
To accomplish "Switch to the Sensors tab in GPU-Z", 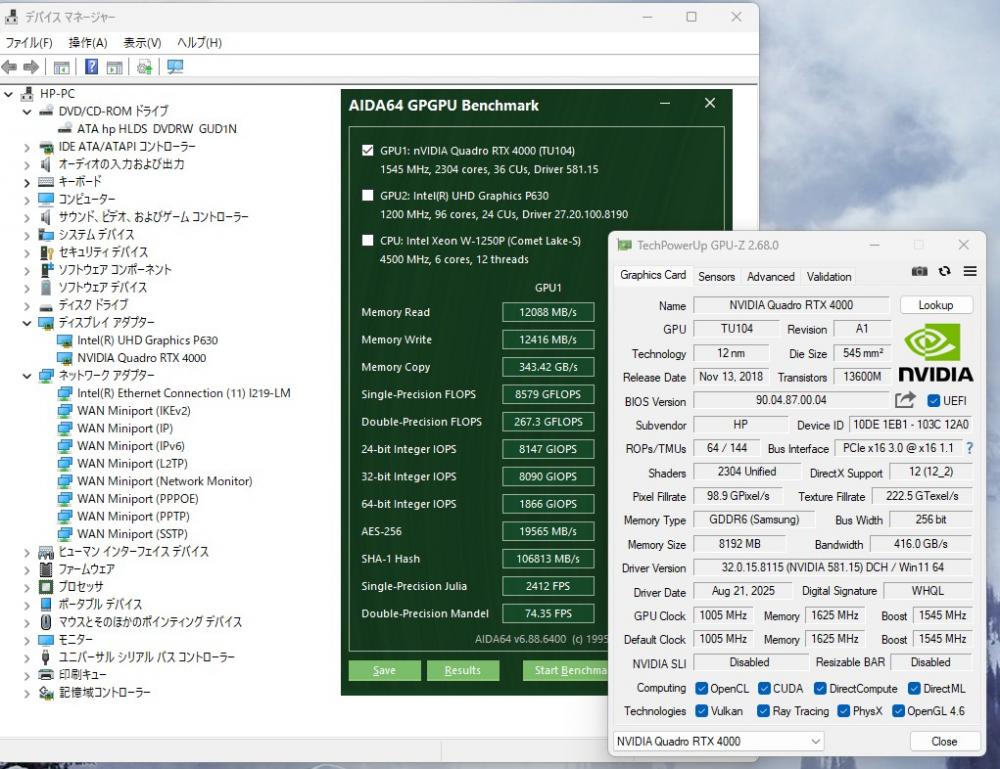I will pyautogui.click(x=716, y=276).
